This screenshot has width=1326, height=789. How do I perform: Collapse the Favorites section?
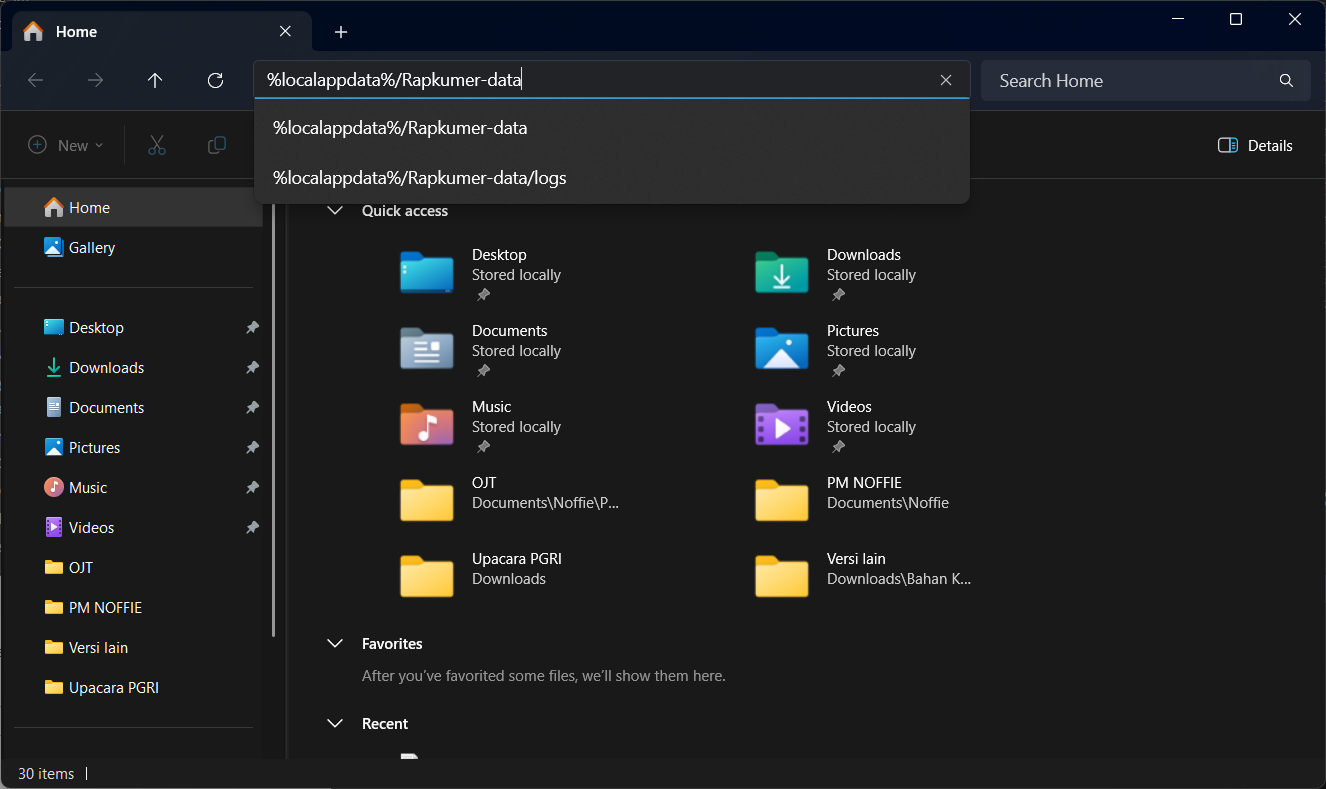click(x=335, y=644)
